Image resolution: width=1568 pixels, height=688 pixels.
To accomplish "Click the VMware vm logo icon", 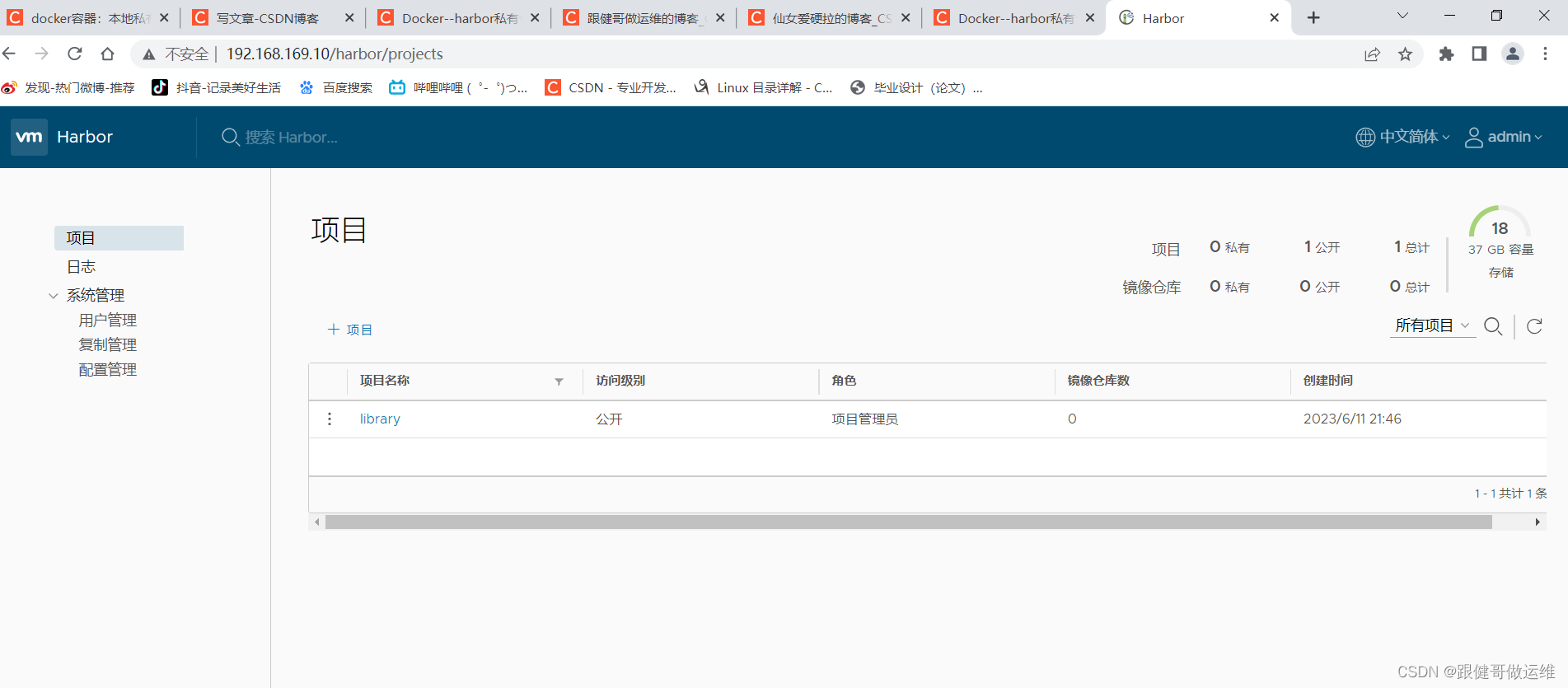I will pos(29,137).
